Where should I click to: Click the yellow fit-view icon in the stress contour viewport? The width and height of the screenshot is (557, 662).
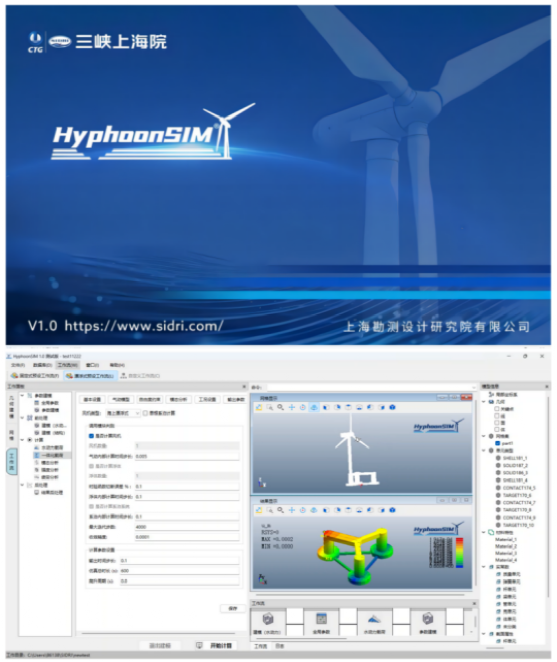pyautogui.click(x=259, y=510)
